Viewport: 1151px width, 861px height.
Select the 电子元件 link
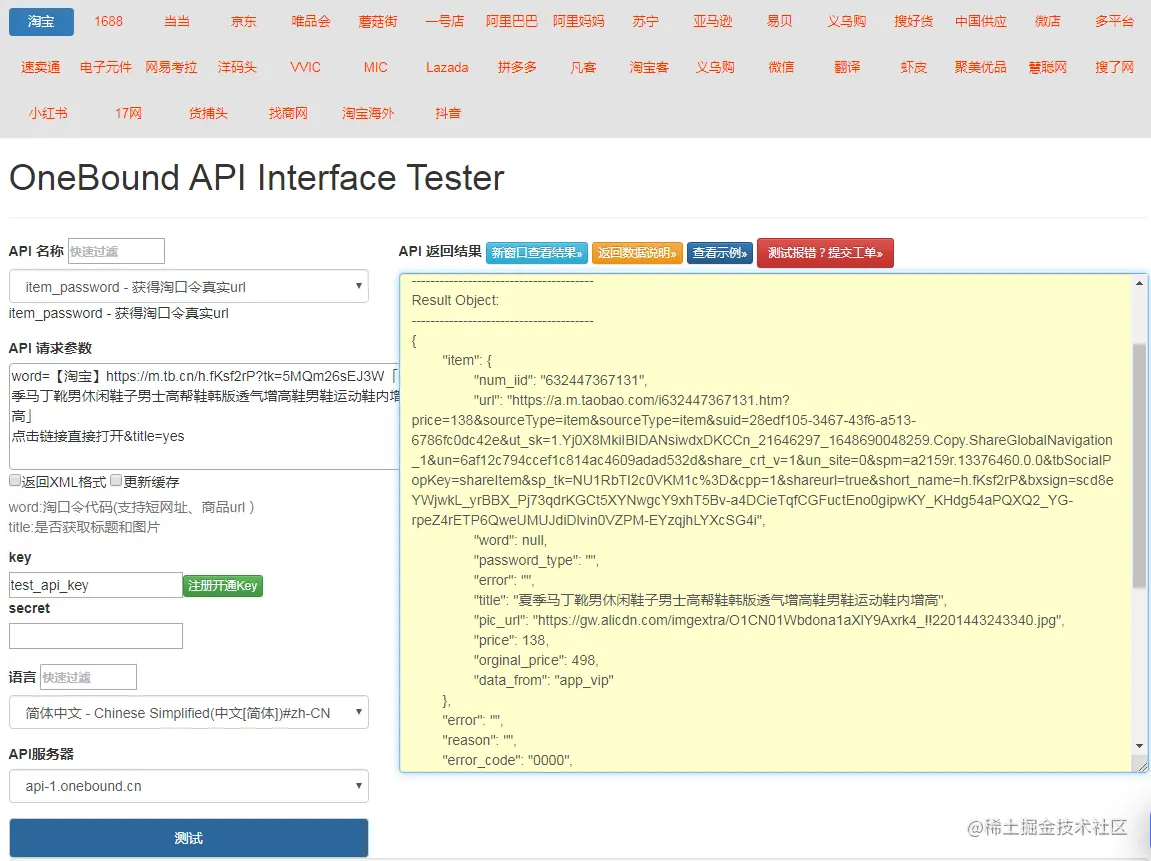(x=106, y=68)
